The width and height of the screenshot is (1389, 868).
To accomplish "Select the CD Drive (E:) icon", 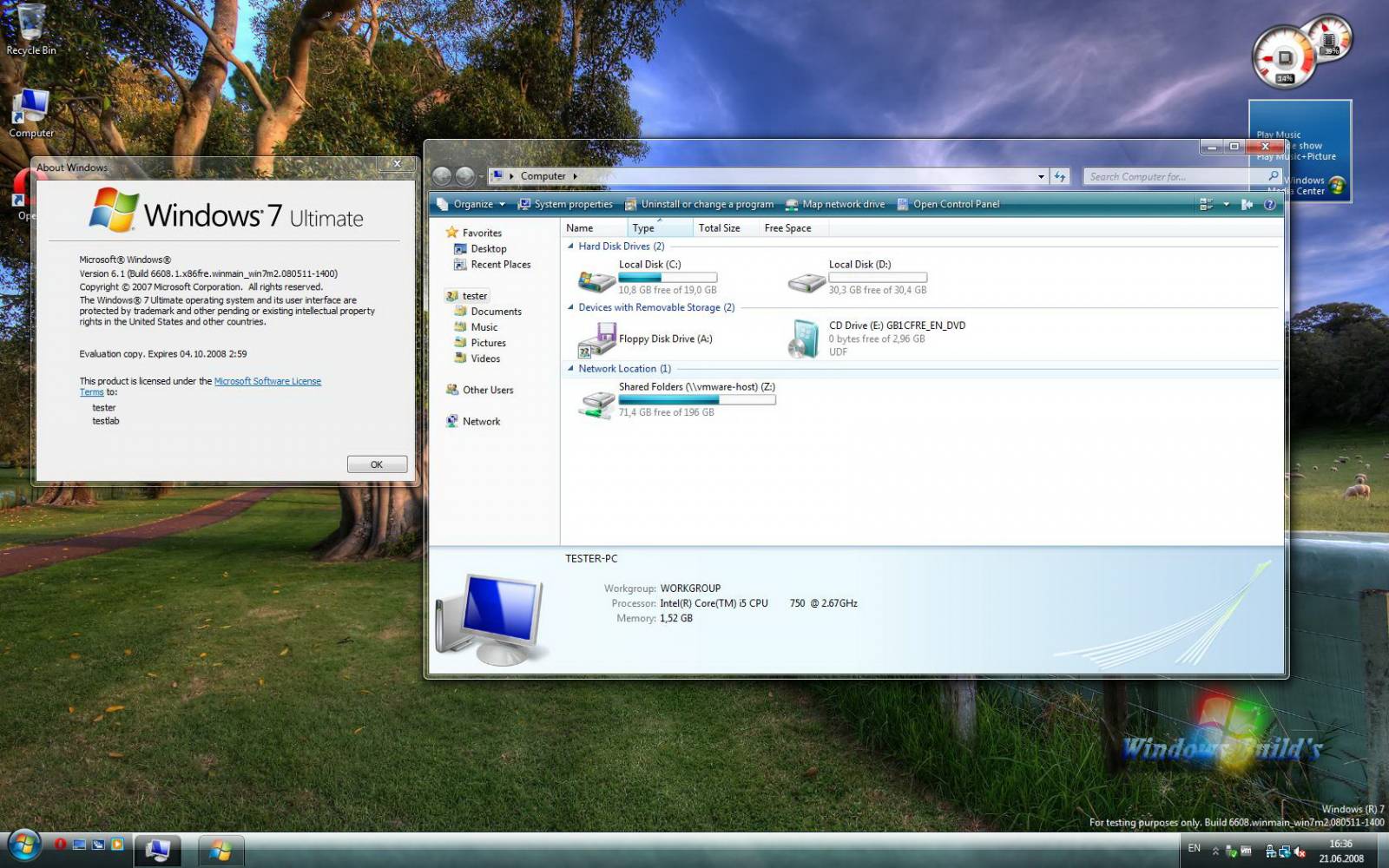I will coord(804,339).
